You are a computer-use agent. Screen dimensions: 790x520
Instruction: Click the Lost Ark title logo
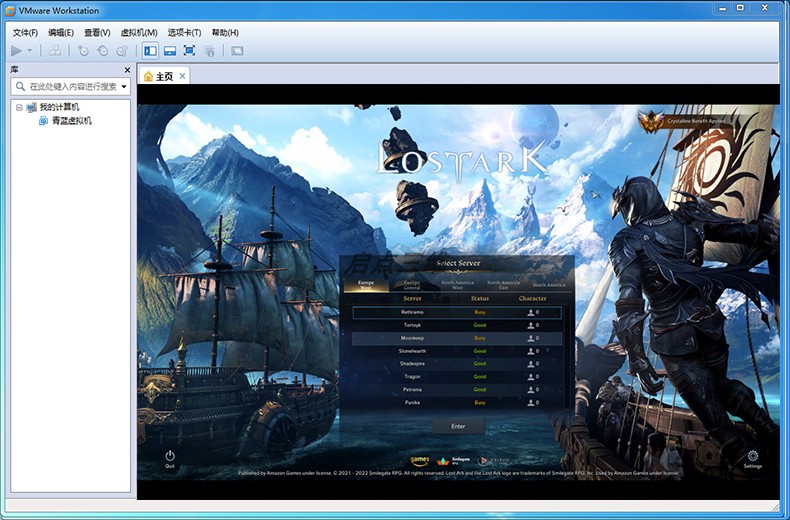point(462,159)
